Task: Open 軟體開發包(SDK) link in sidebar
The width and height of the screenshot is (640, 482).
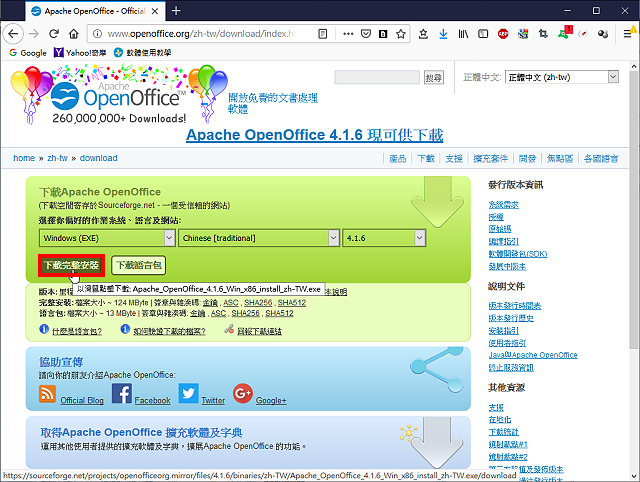Action: (x=518, y=254)
